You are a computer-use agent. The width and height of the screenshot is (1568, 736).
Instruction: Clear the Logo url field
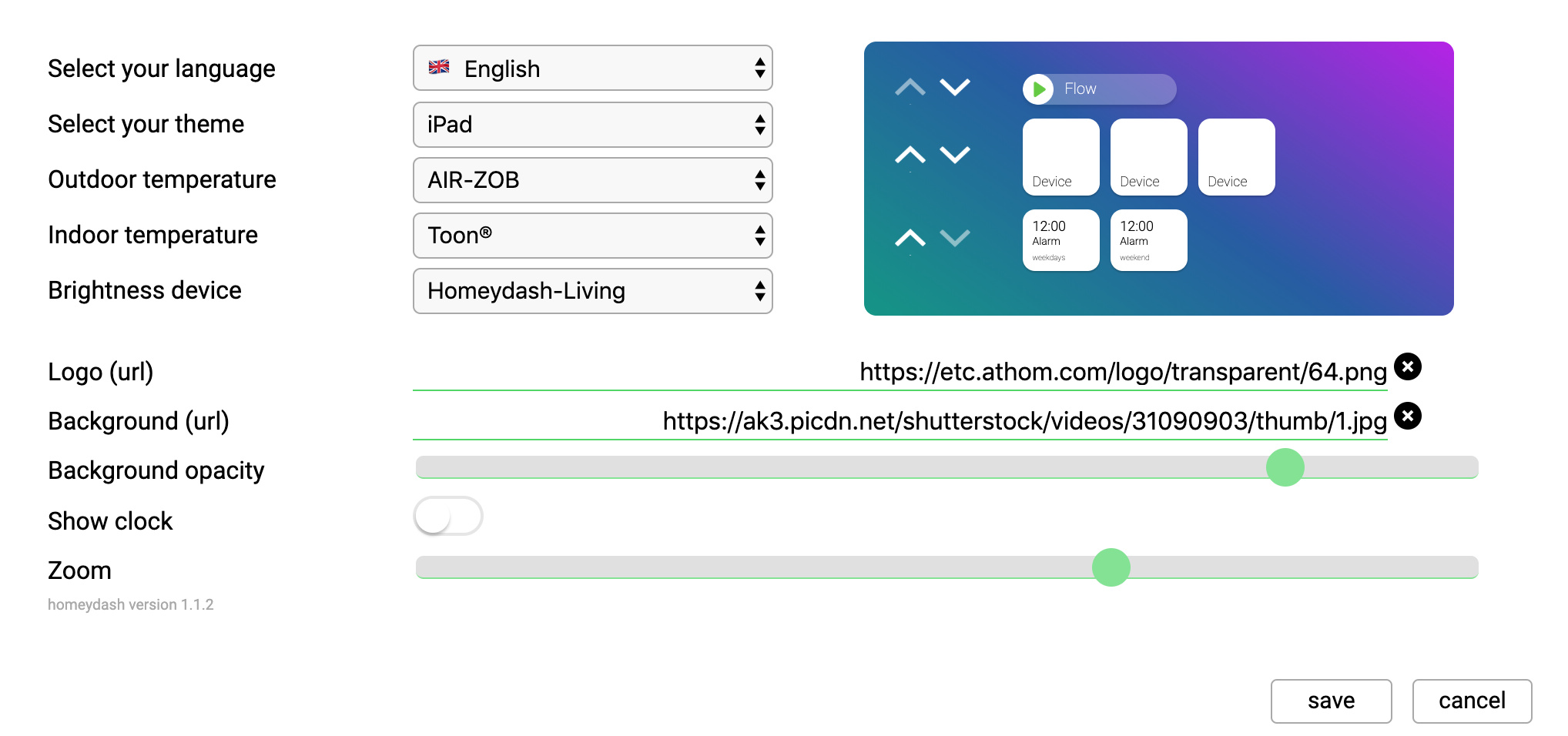(x=1407, y=366)
